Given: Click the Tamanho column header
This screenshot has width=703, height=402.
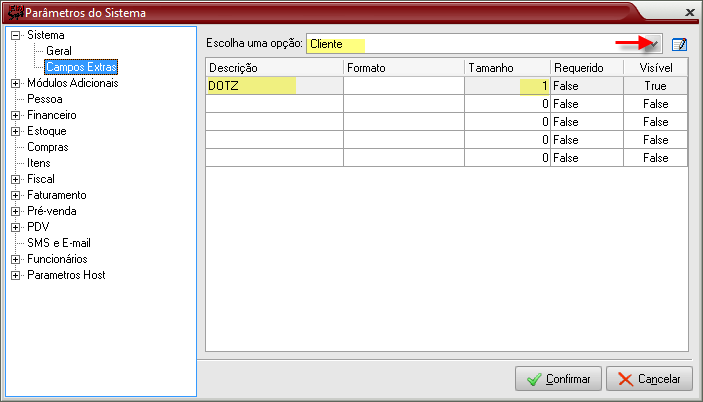Looking at the screenshot, I should click(508, 68).
